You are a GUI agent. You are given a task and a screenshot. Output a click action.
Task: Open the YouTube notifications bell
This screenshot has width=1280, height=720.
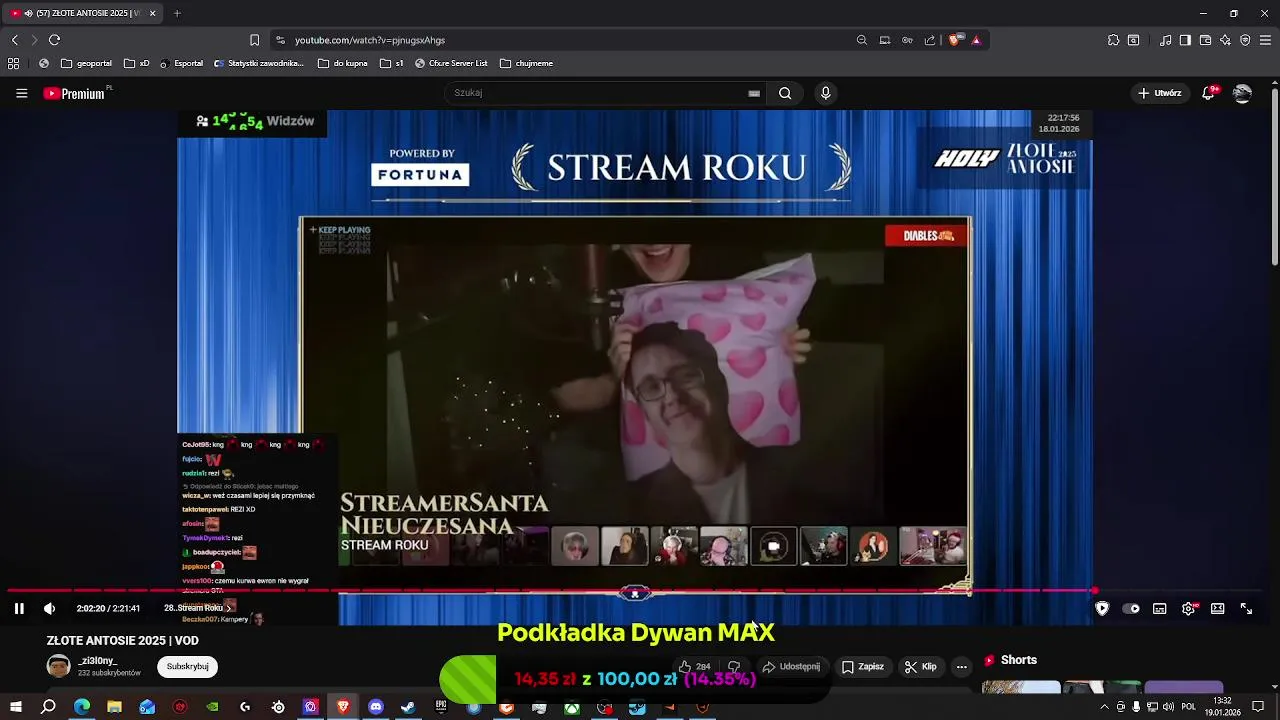pyautogui.click(x=1208, y=93)
